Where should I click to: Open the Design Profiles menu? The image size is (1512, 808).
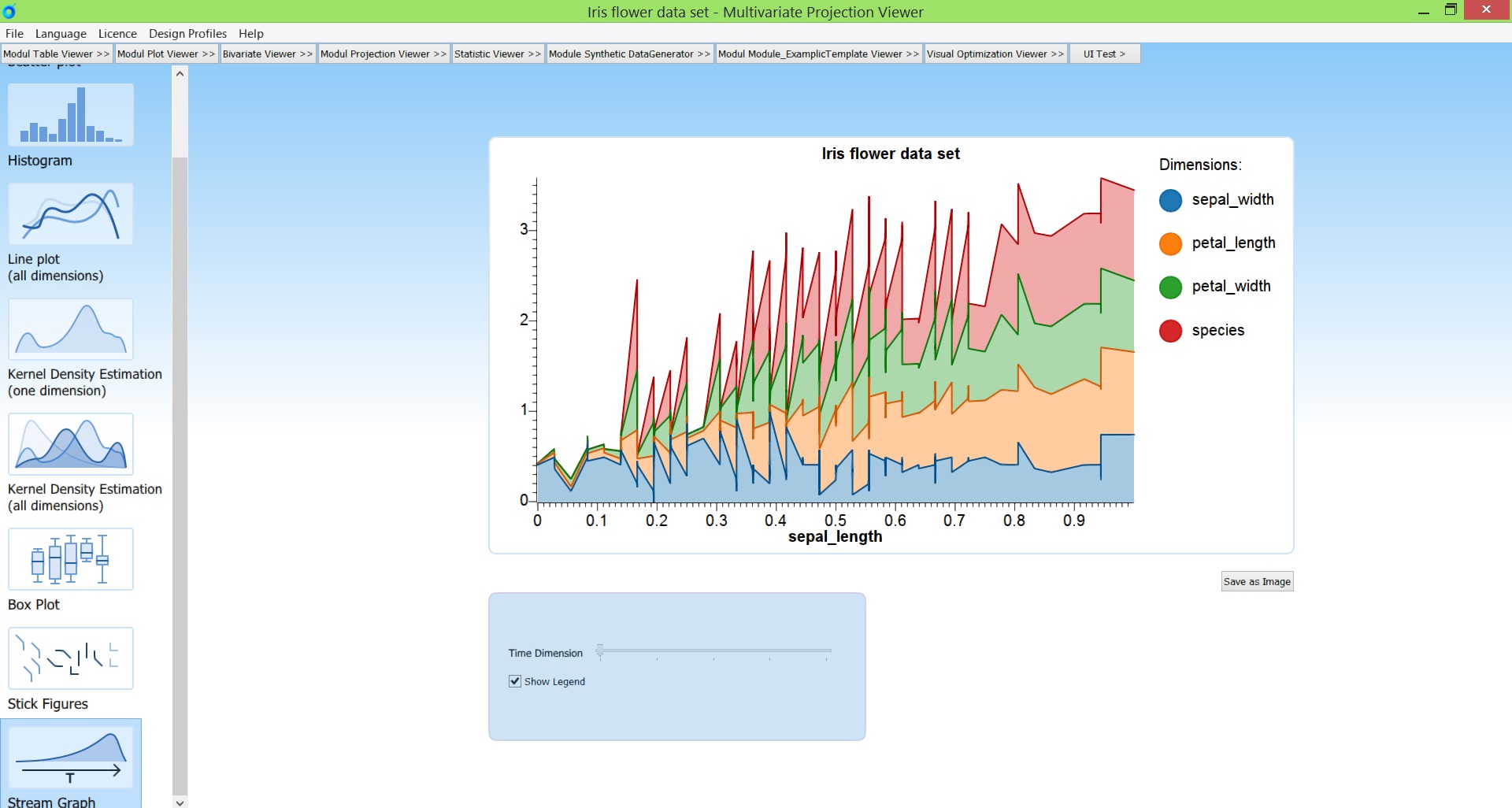pyautogui.click(x=187, y=34)
